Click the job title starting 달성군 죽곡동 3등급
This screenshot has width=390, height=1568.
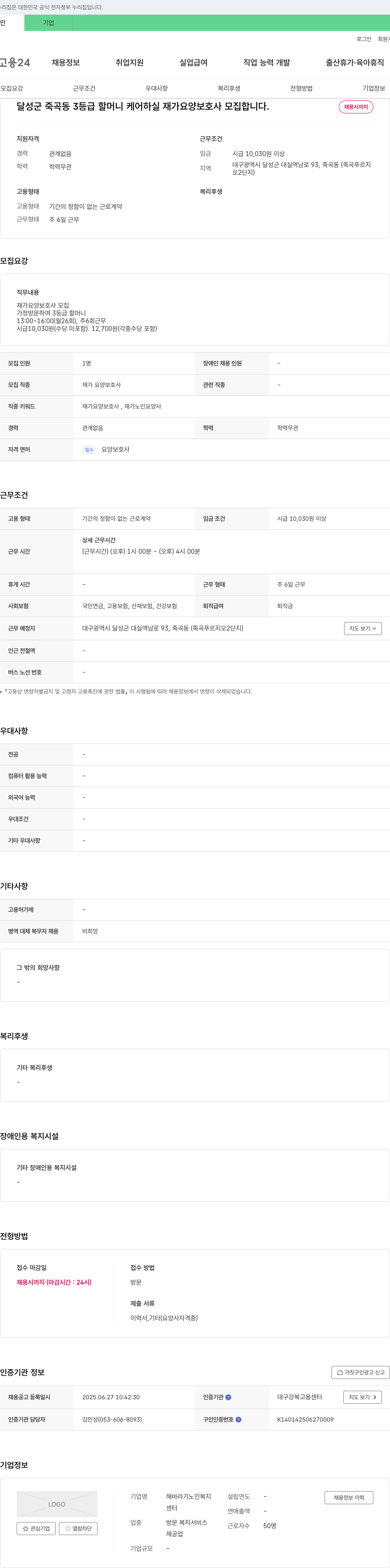click(x=142, y=107)
